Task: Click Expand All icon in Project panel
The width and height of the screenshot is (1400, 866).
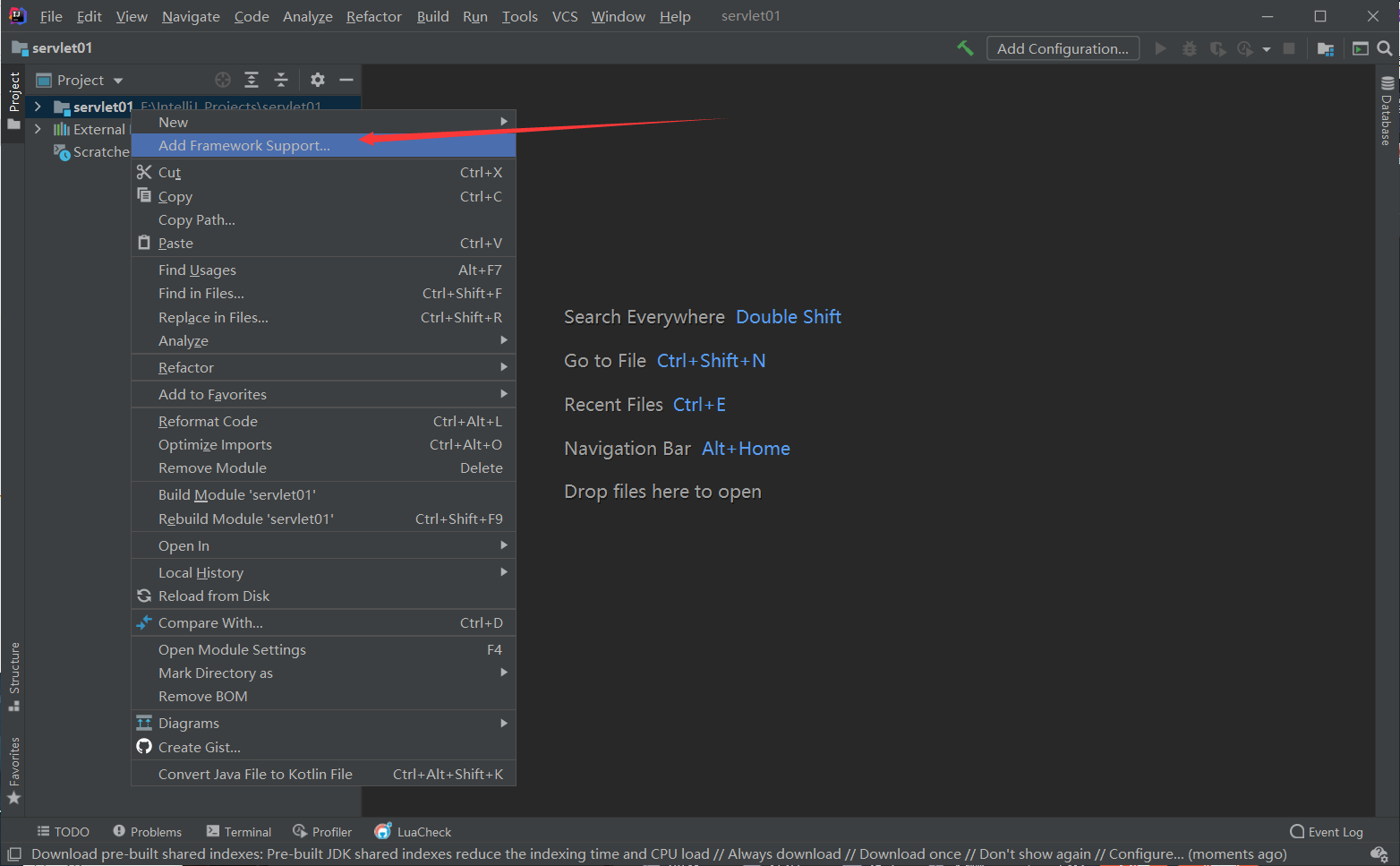Action: click(x=252, y=80)
